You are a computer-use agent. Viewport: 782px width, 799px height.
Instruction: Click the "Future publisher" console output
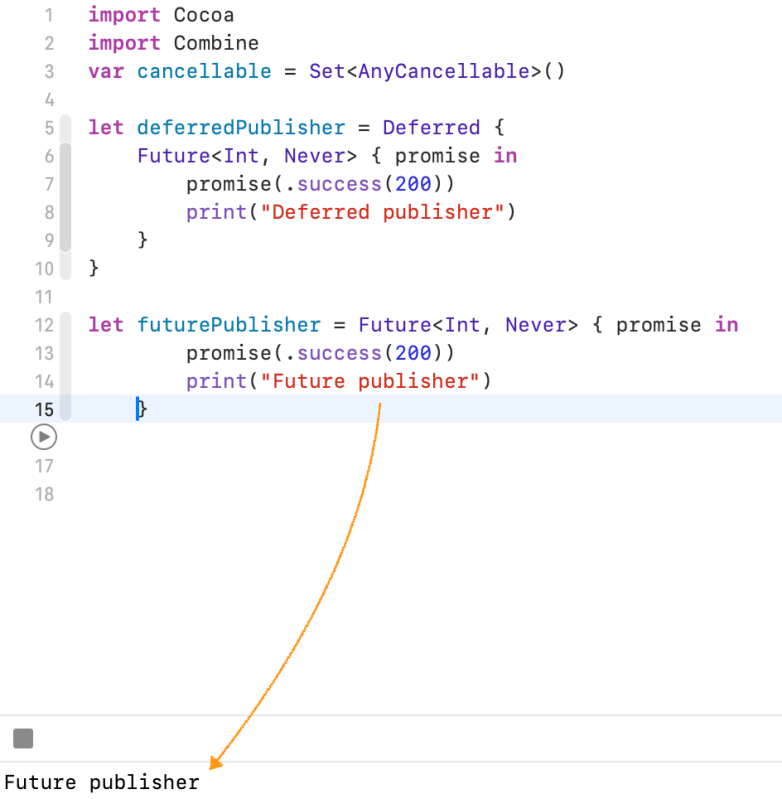[x=101, y=782]
